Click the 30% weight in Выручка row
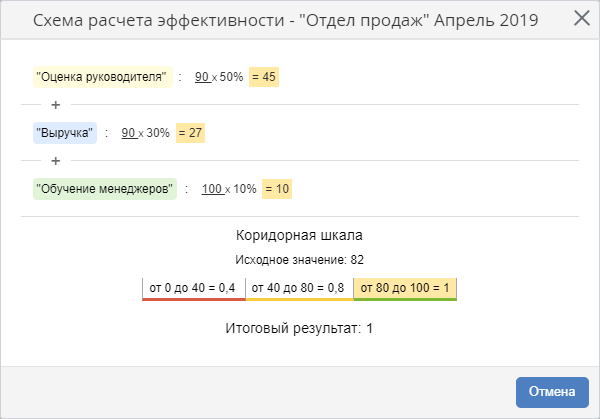 pos(157,132)
